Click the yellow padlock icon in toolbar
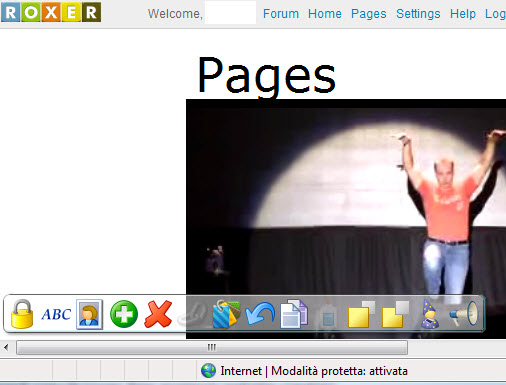Viewport: 506px width, 385px height. coord(22,314)
